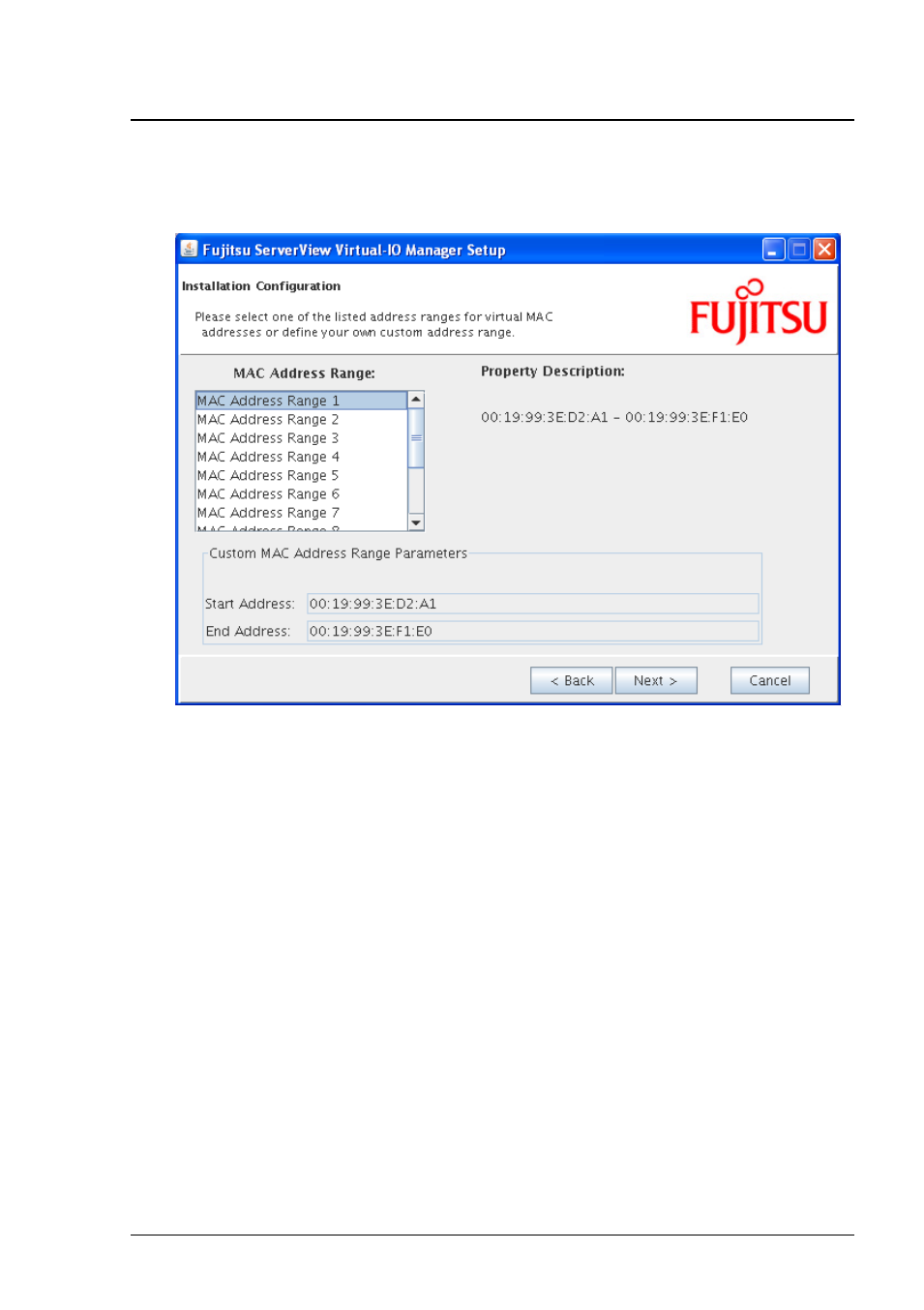Click the list scrollbar down arrow
Image resolution: width=924 pixels, height=1310 pixels.
(416, 522)
